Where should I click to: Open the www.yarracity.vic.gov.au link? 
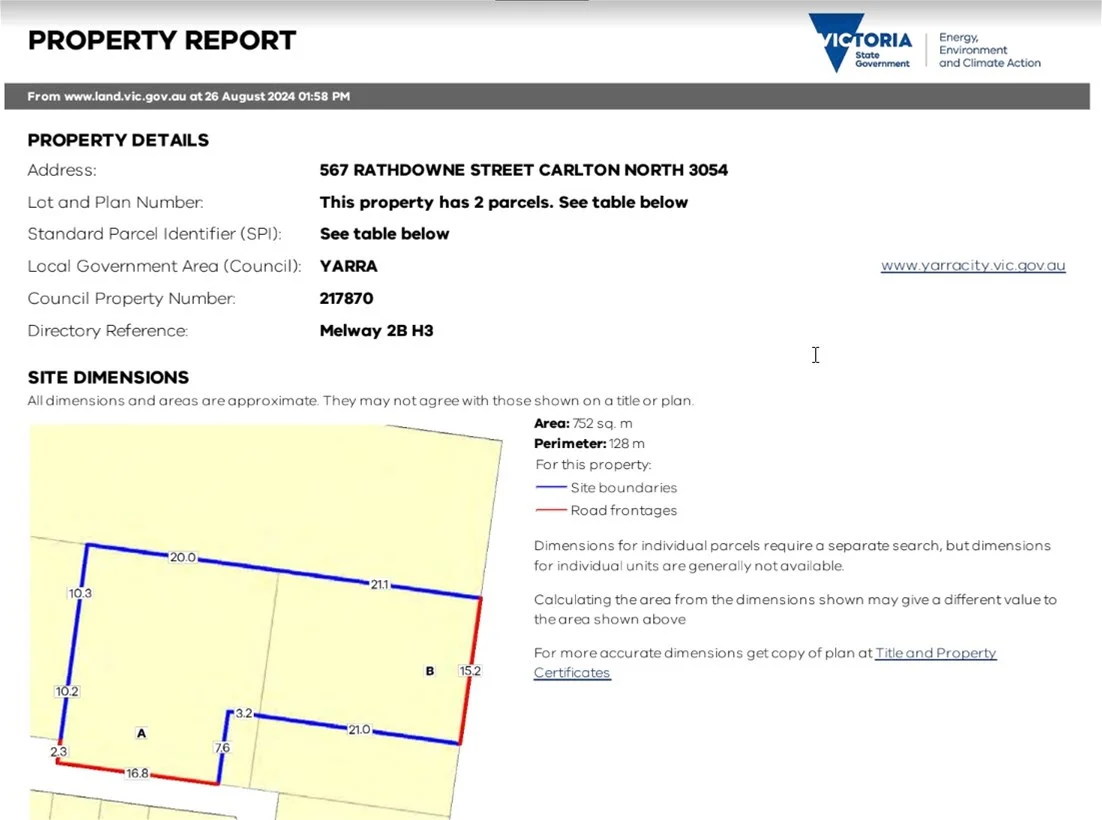(x=972, y=266)
